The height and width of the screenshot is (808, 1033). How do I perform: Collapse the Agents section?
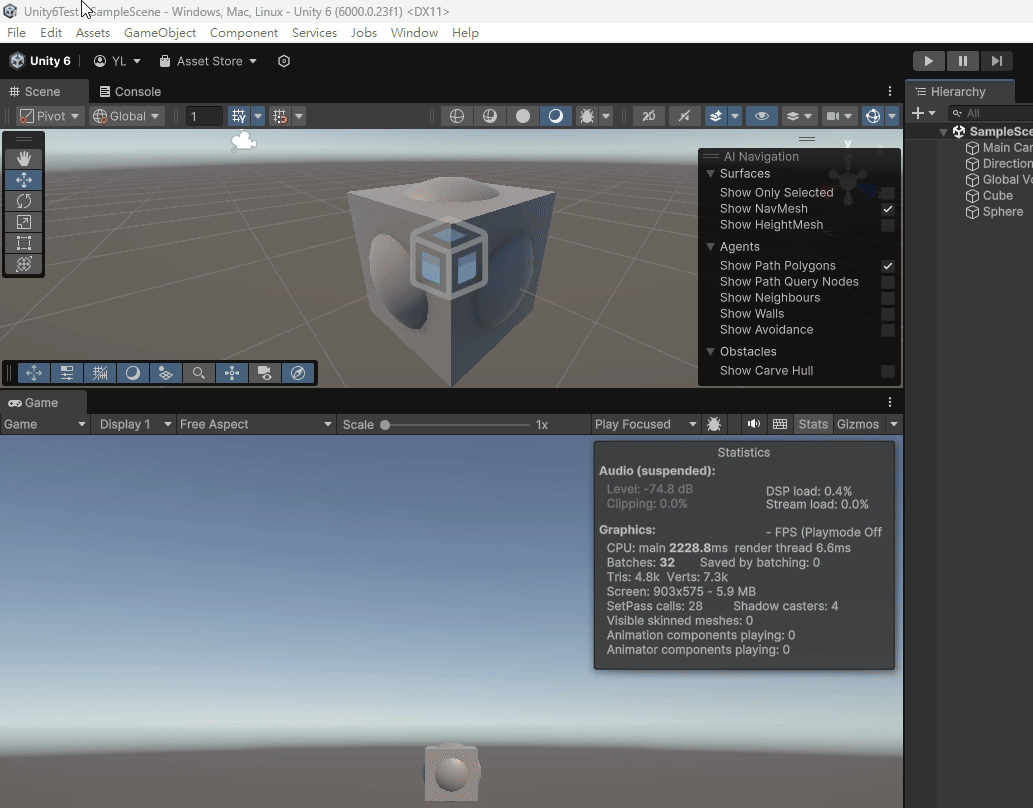click(710, 247)
